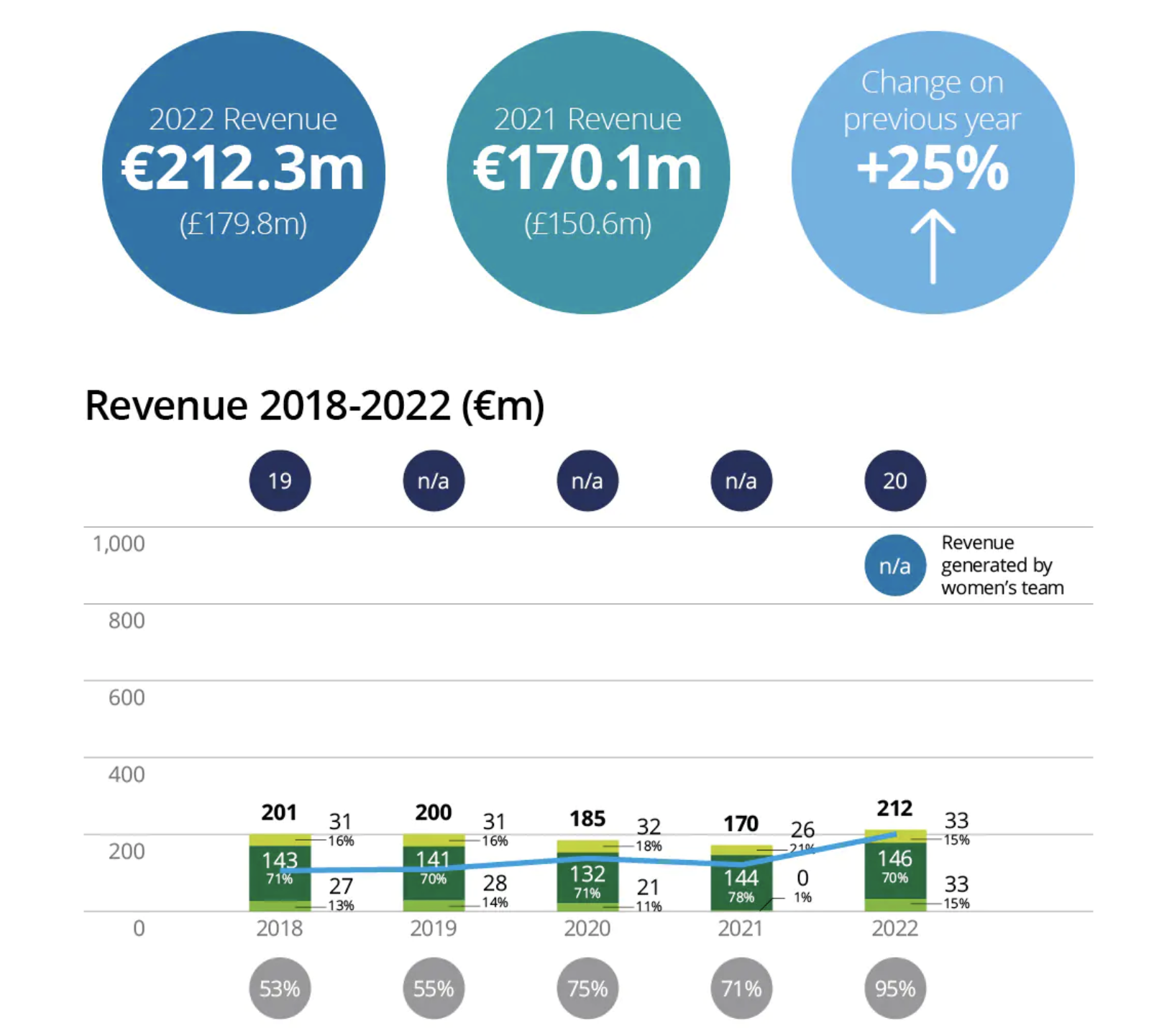
Task: Click the grey 75% circle under 2020
Action: (587, 988)
